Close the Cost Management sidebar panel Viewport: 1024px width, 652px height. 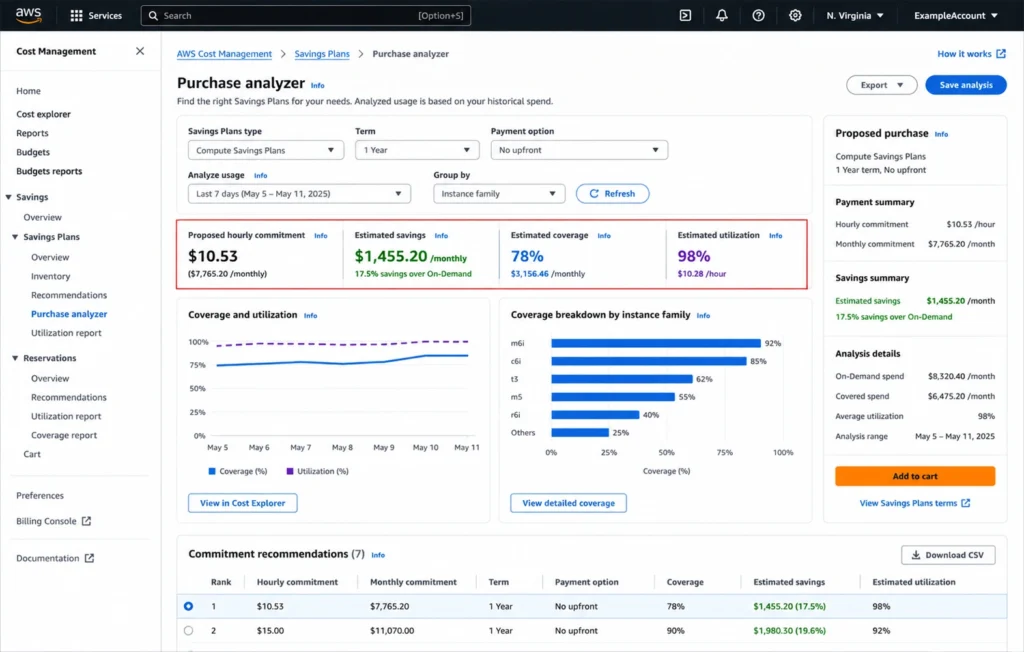click(x=140, y=51)
